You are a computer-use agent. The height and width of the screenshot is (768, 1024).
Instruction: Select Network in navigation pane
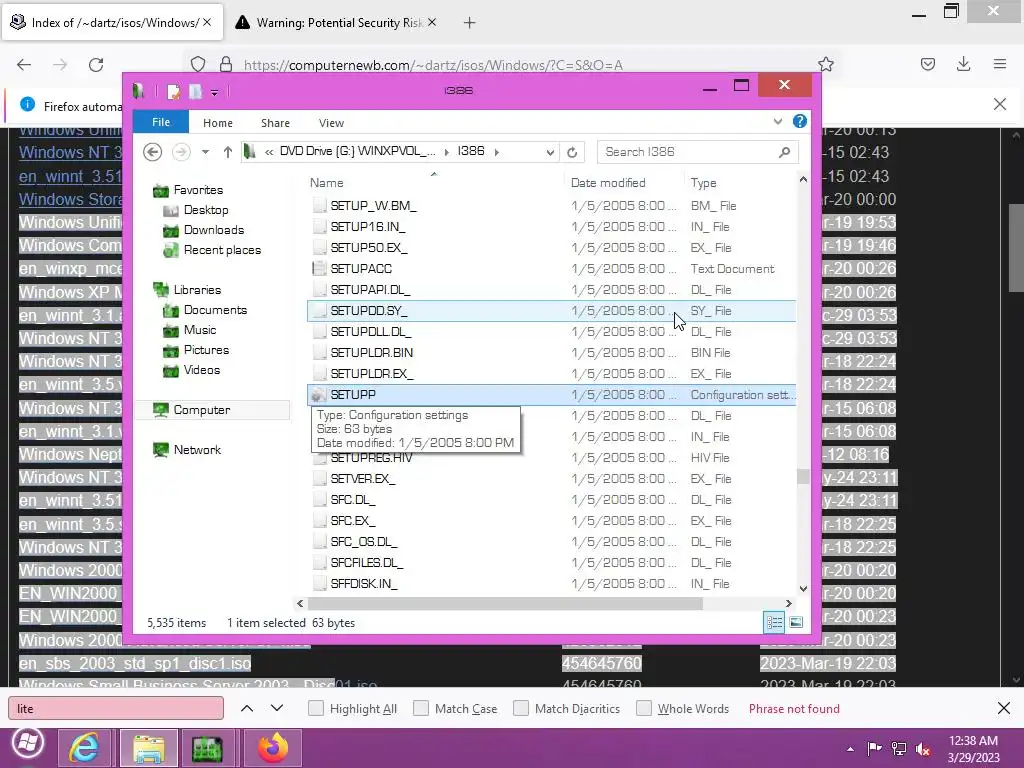(x=197, y=450)
